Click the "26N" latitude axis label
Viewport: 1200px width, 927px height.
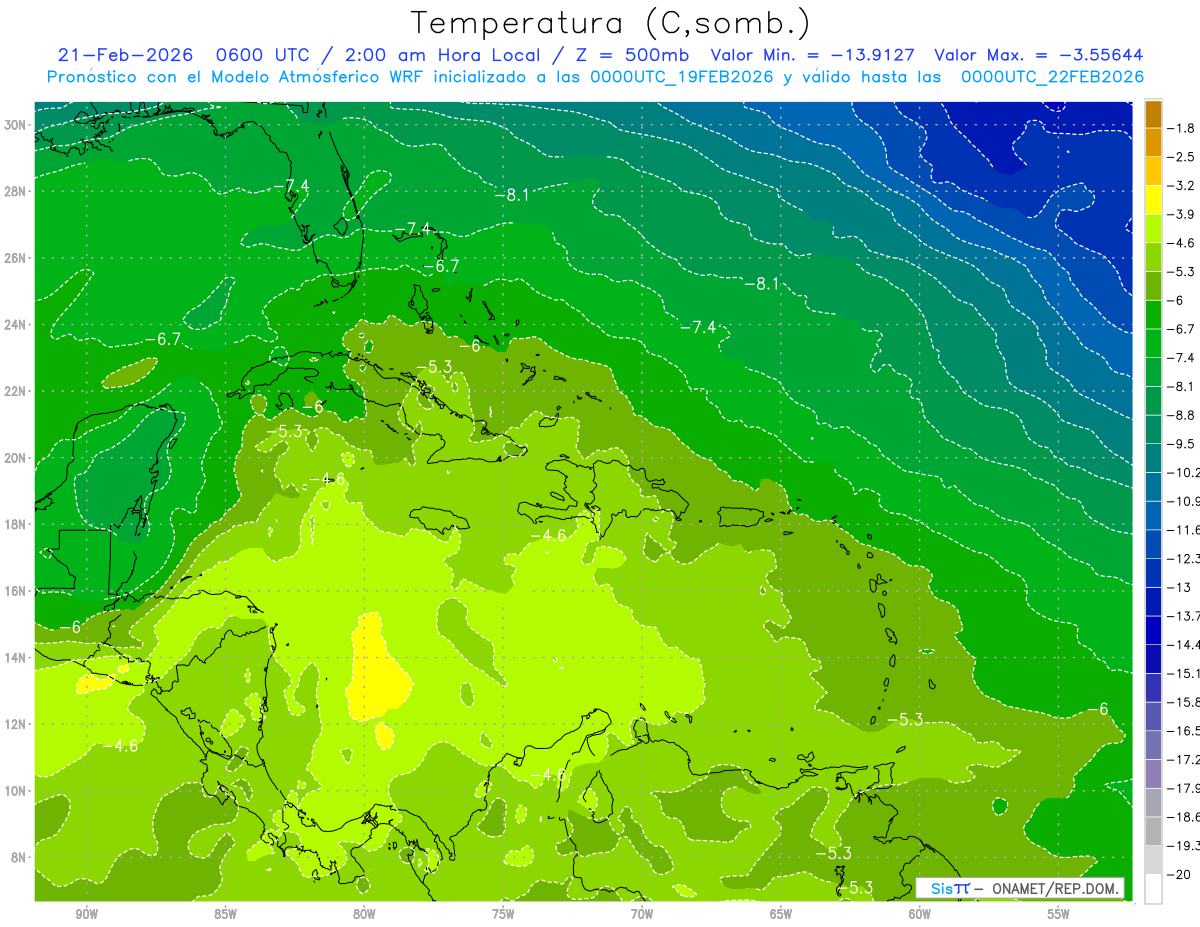[15, 258]
